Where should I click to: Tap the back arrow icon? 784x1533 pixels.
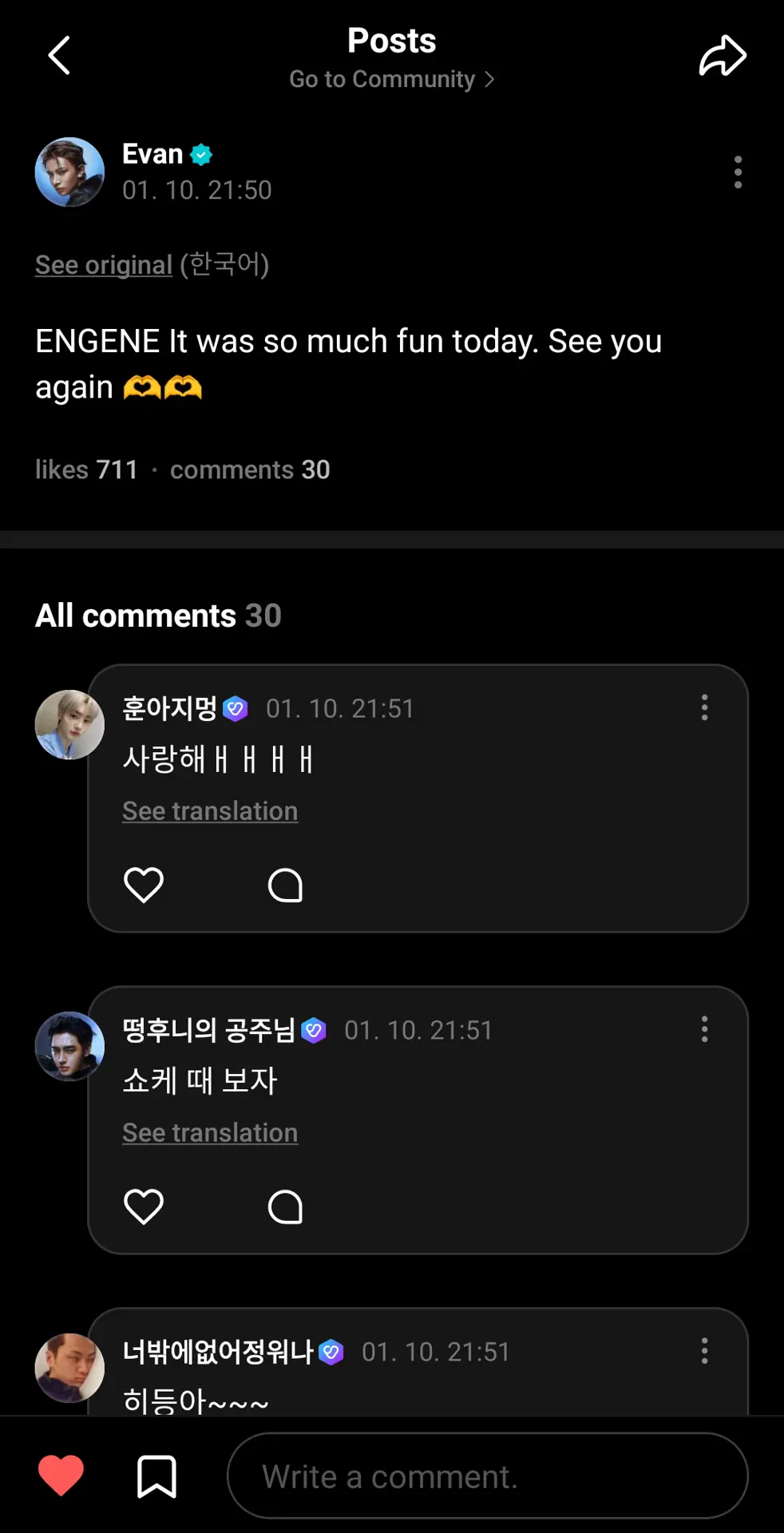pos(59,56)
